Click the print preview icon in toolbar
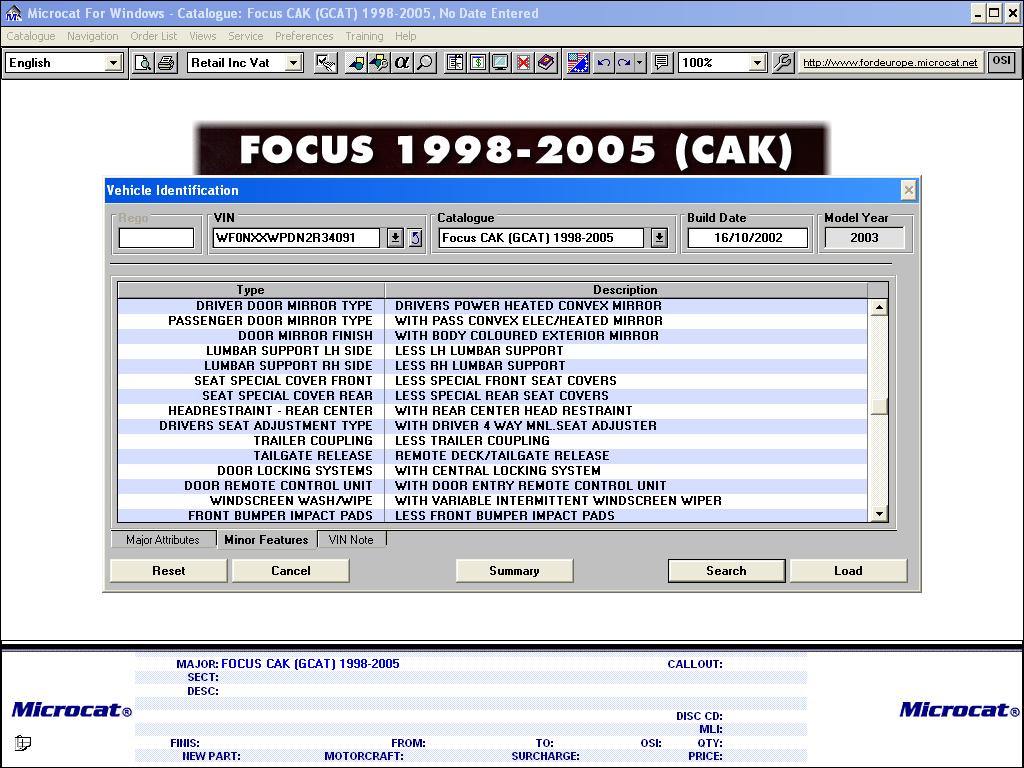The height and width of the screenshot is (768, 1024). coord(143,63)
